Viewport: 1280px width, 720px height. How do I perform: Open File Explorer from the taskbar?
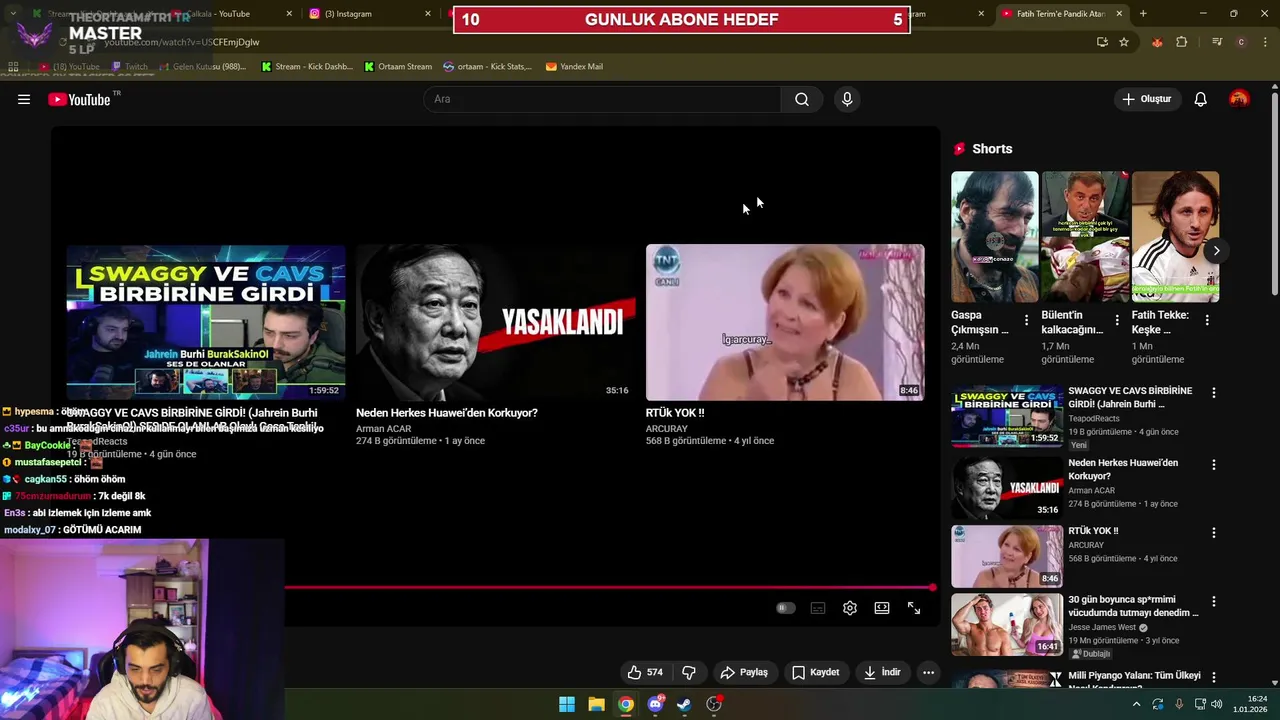click(x=596, y=704)
